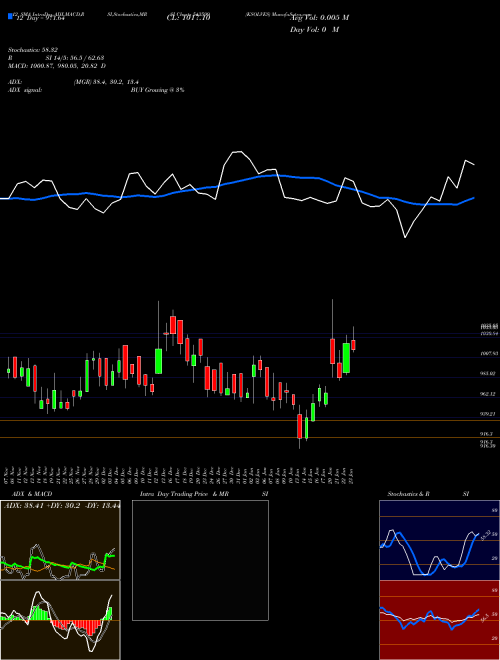
Task: Select the 'CL: 1017.10' closing price text
Action: [x=188, y=18]
